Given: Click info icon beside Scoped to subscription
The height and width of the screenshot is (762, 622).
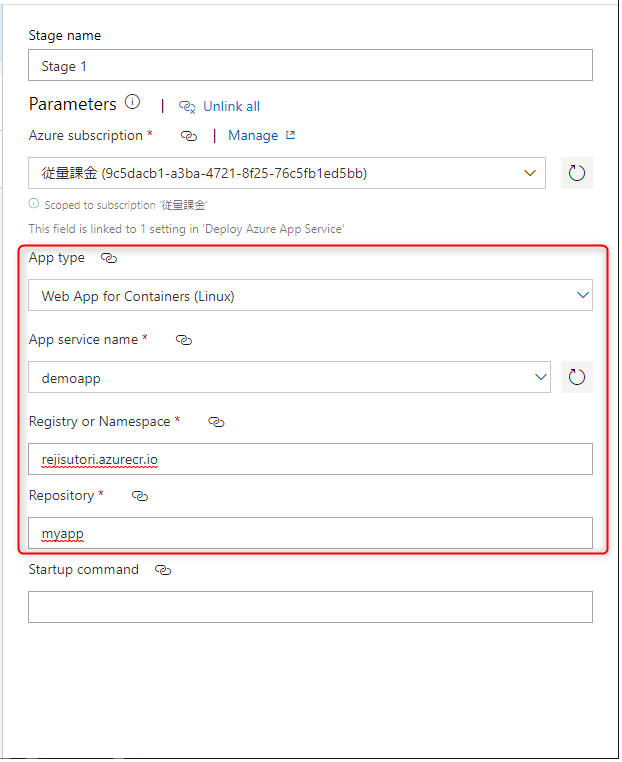Looking at the screenshot, I should click(x=34, y=204).
